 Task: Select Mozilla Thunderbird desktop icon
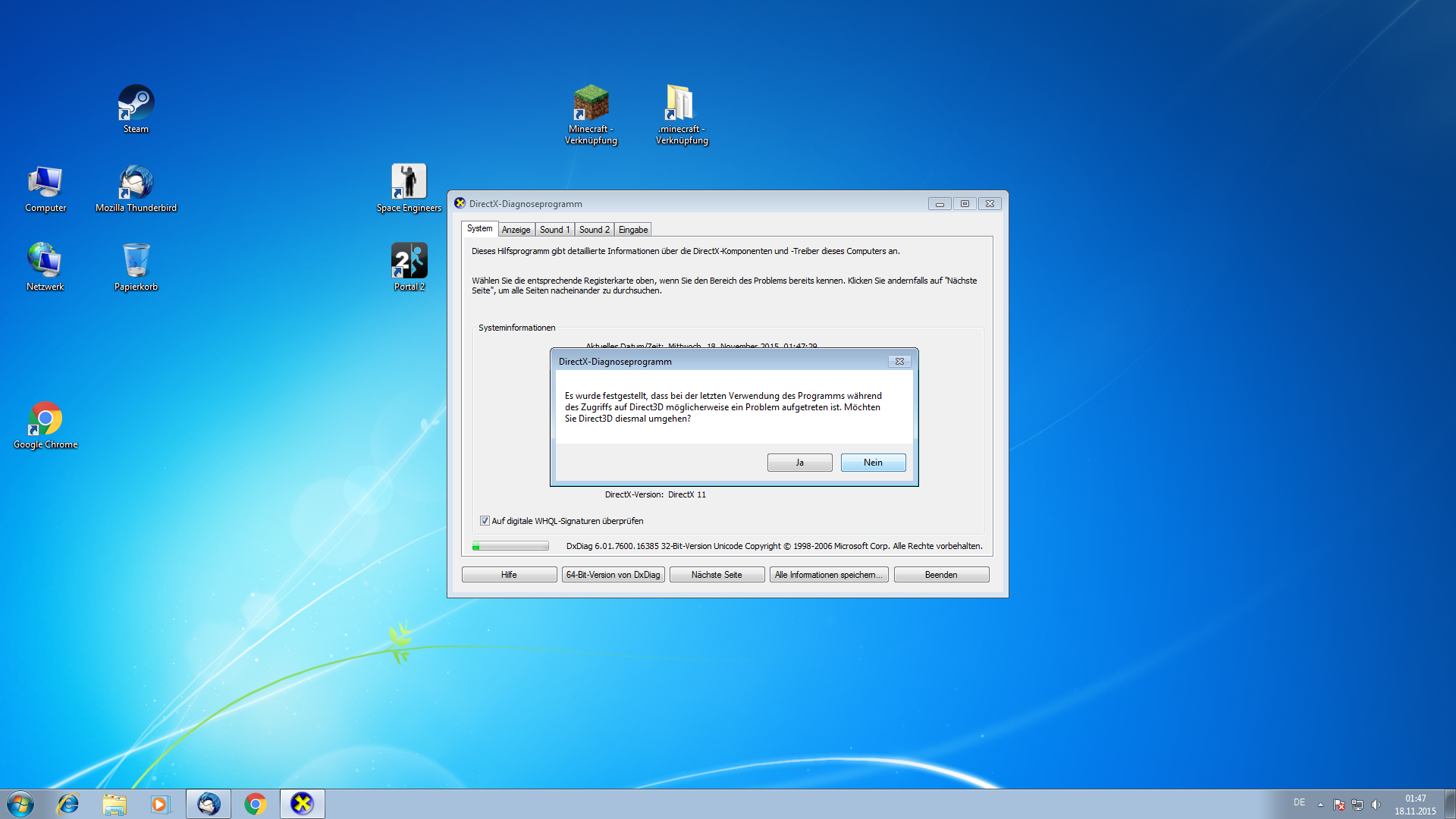(x=136, y=189)
